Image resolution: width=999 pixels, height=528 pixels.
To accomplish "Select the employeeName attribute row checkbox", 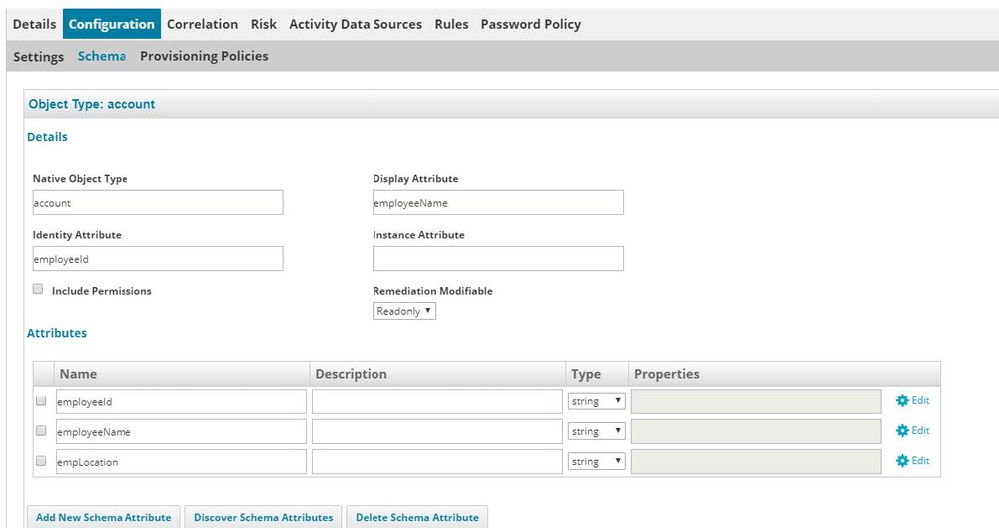I will tap(41, 431).
